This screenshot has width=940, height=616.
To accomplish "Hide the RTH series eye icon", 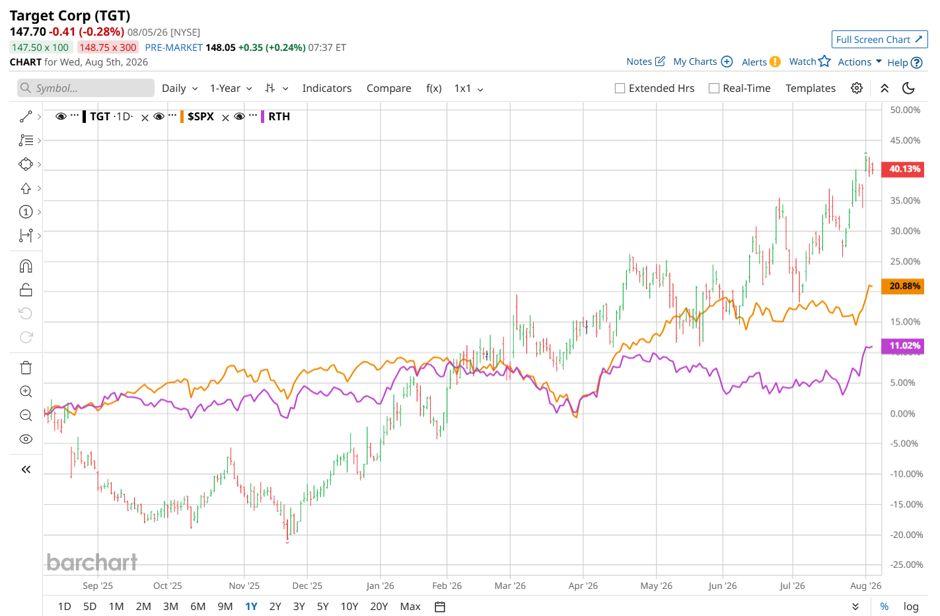I will tap(239, 116).
